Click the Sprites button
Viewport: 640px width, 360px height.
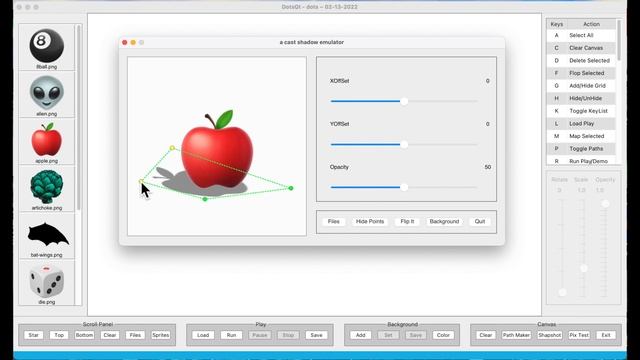point(160,335)
